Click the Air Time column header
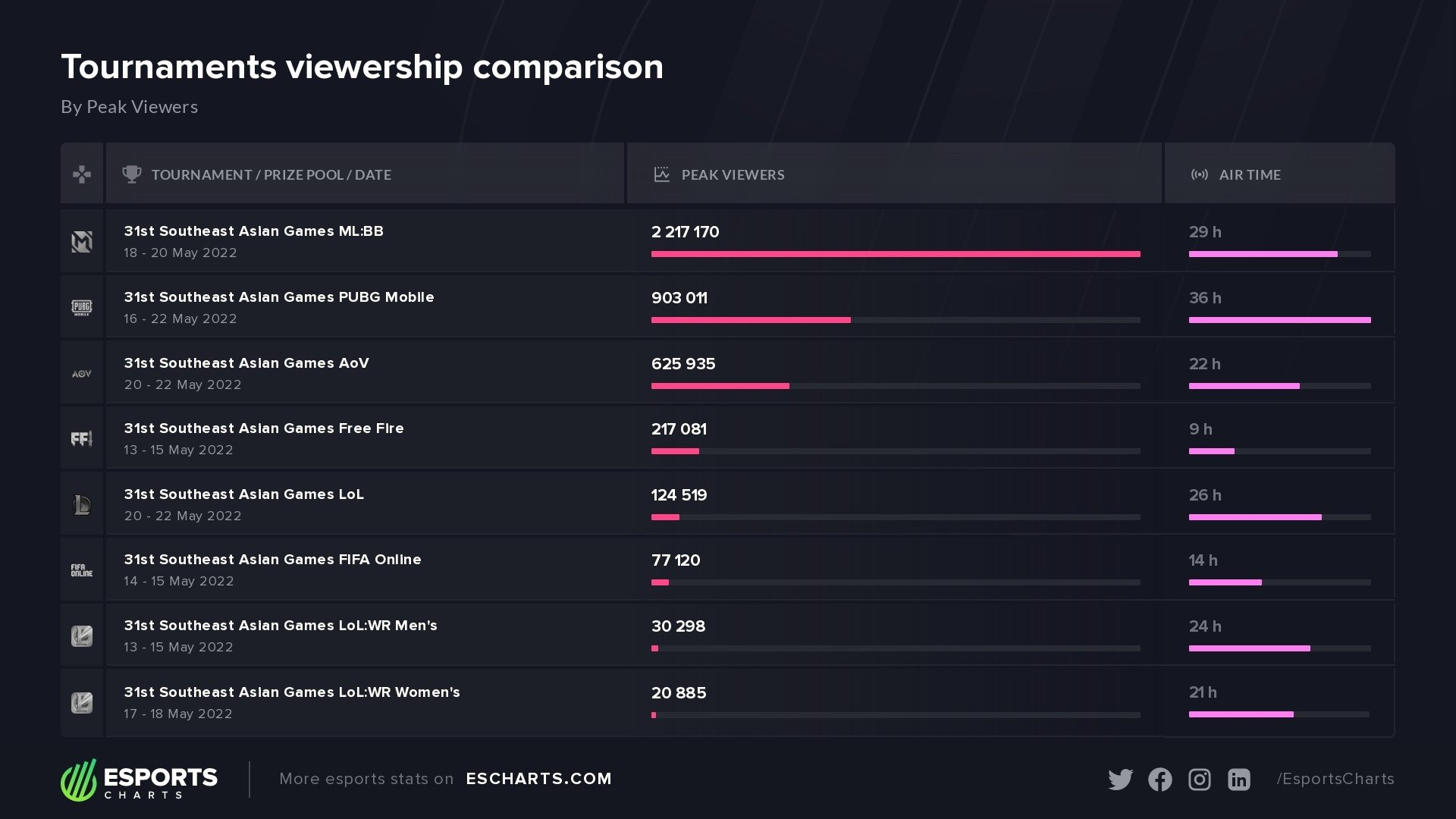1456x819 pixels. 1249,175
